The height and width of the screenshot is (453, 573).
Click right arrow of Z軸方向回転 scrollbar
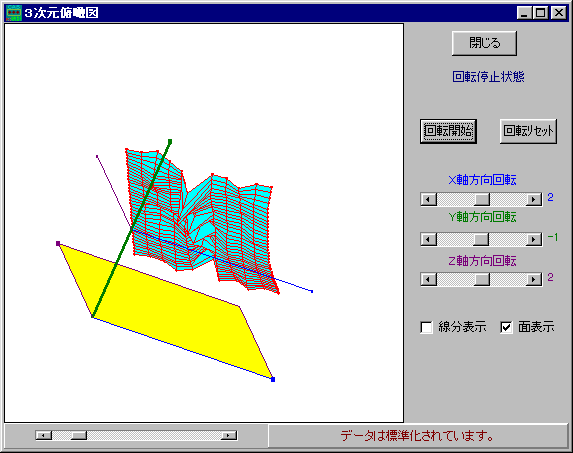click(x=534, y=279)
